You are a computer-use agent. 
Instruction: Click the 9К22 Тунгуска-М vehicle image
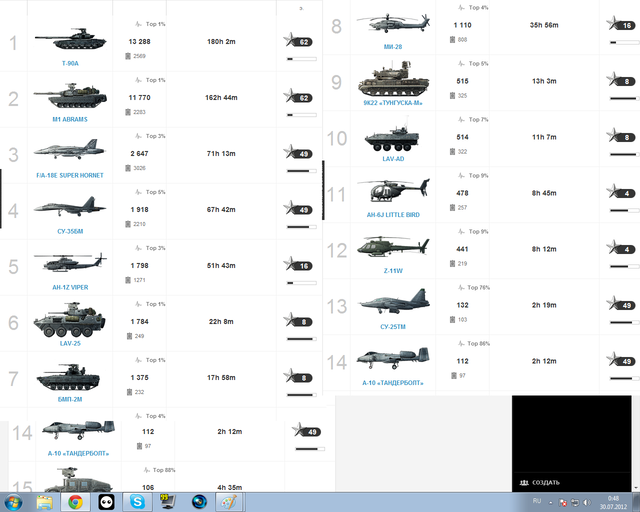point(393,80)
